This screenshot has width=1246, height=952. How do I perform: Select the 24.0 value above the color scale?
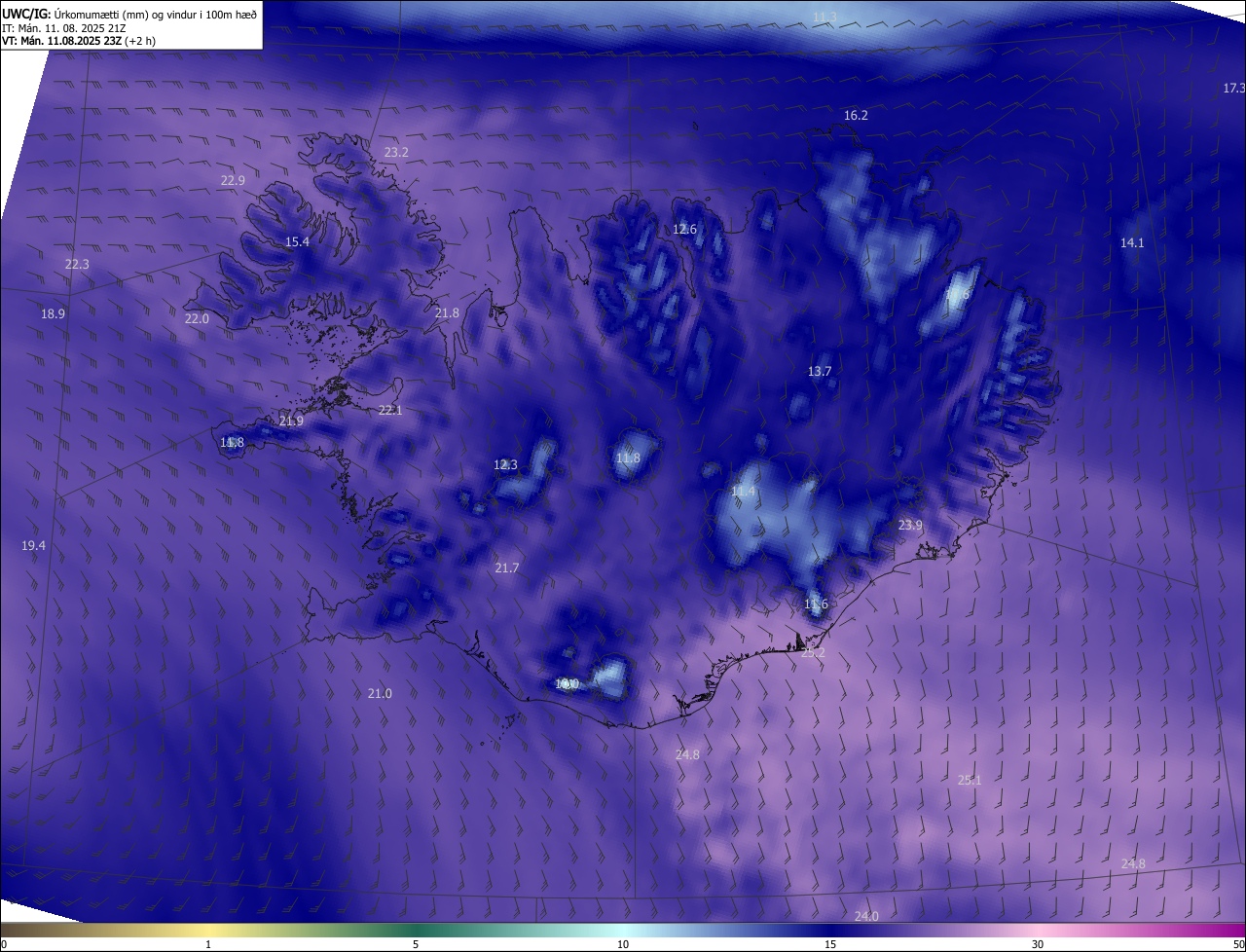coord(866,916)
